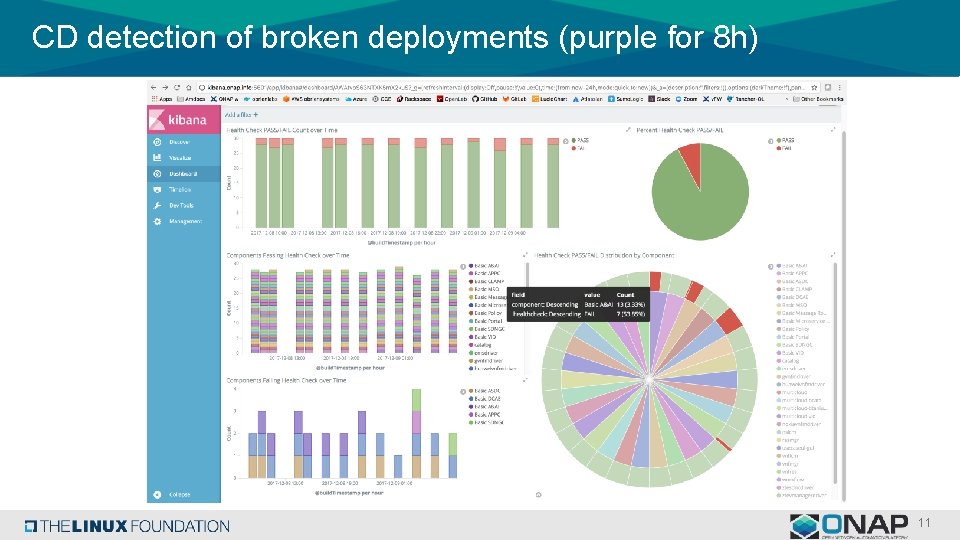Toggle legend of distribution by component chart
Screen dimensions: 960x540
(x=771, y=266)
